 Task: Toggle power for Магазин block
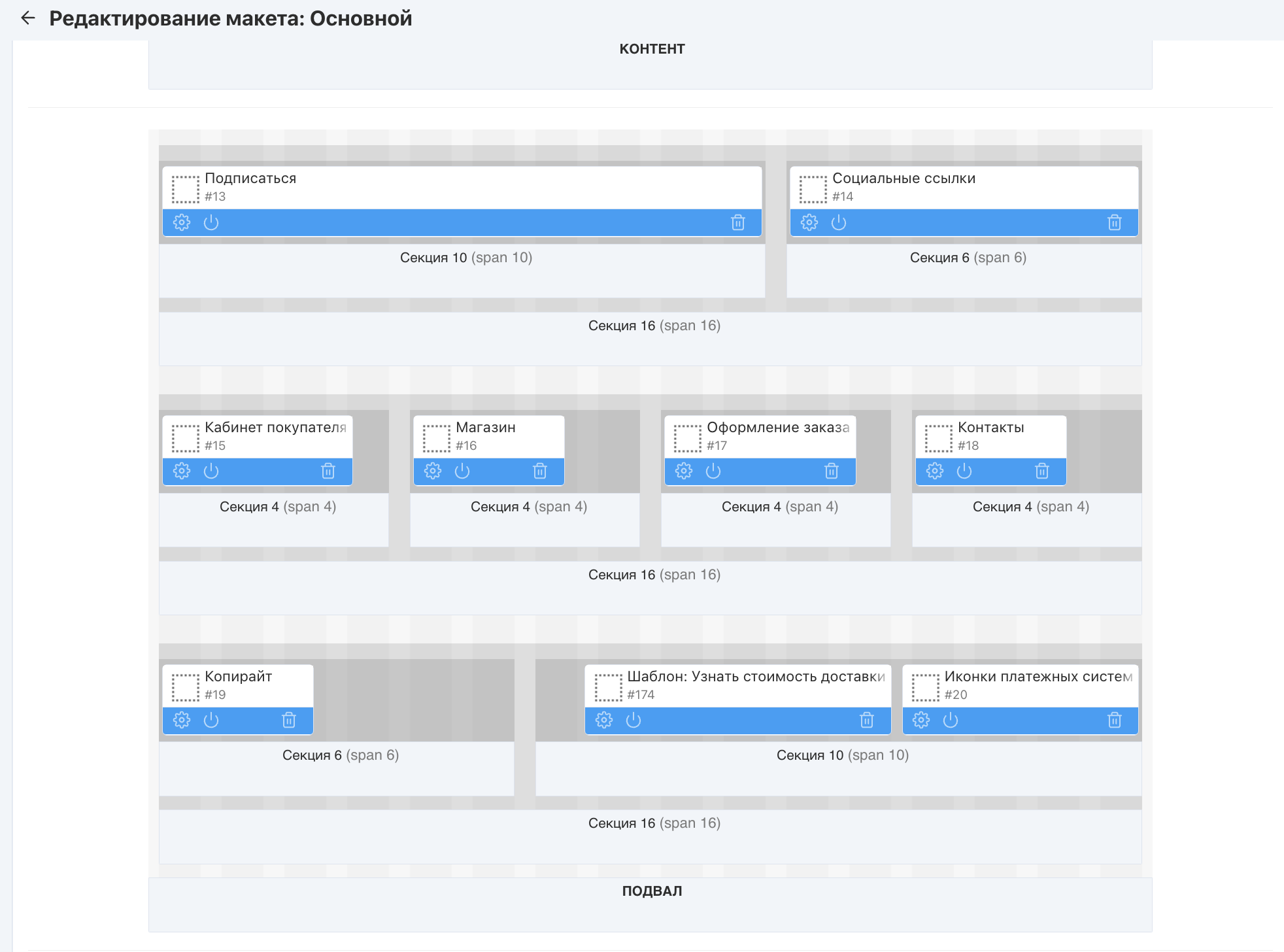pyautogui.click(x=462, y=471)
